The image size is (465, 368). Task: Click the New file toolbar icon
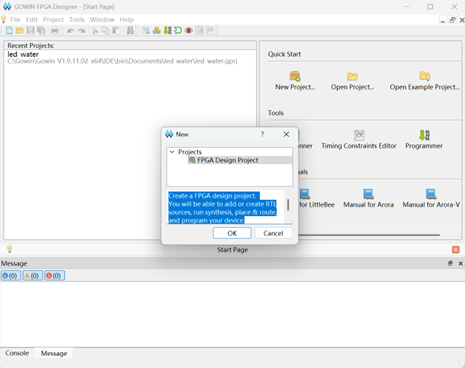[9, 31]
